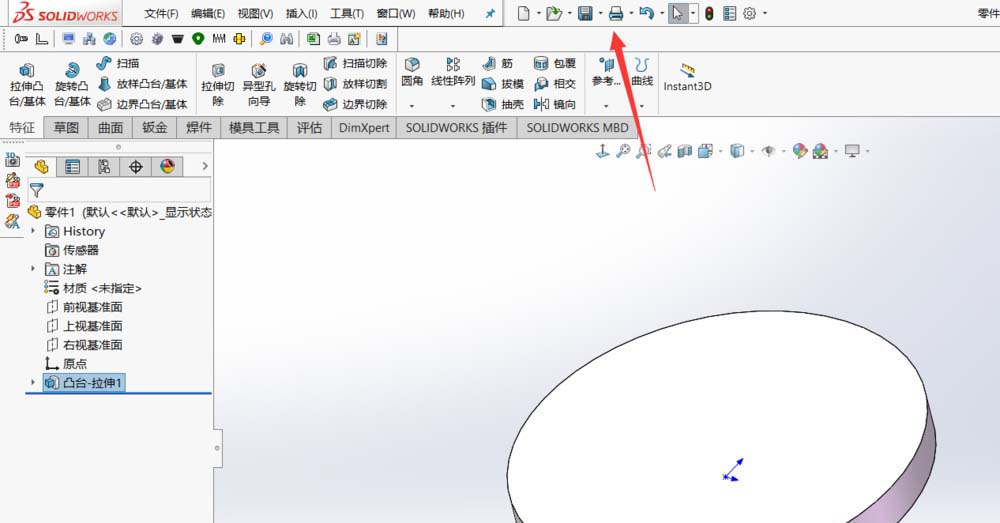Expand the History folder
The height and width of the screenshot is (523, 1000).
[33, 231]
